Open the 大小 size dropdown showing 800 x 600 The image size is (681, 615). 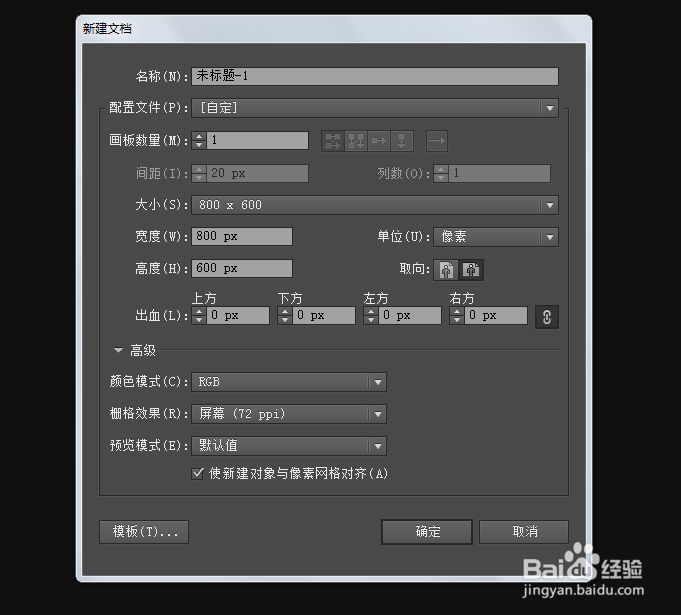coord(375,205)
